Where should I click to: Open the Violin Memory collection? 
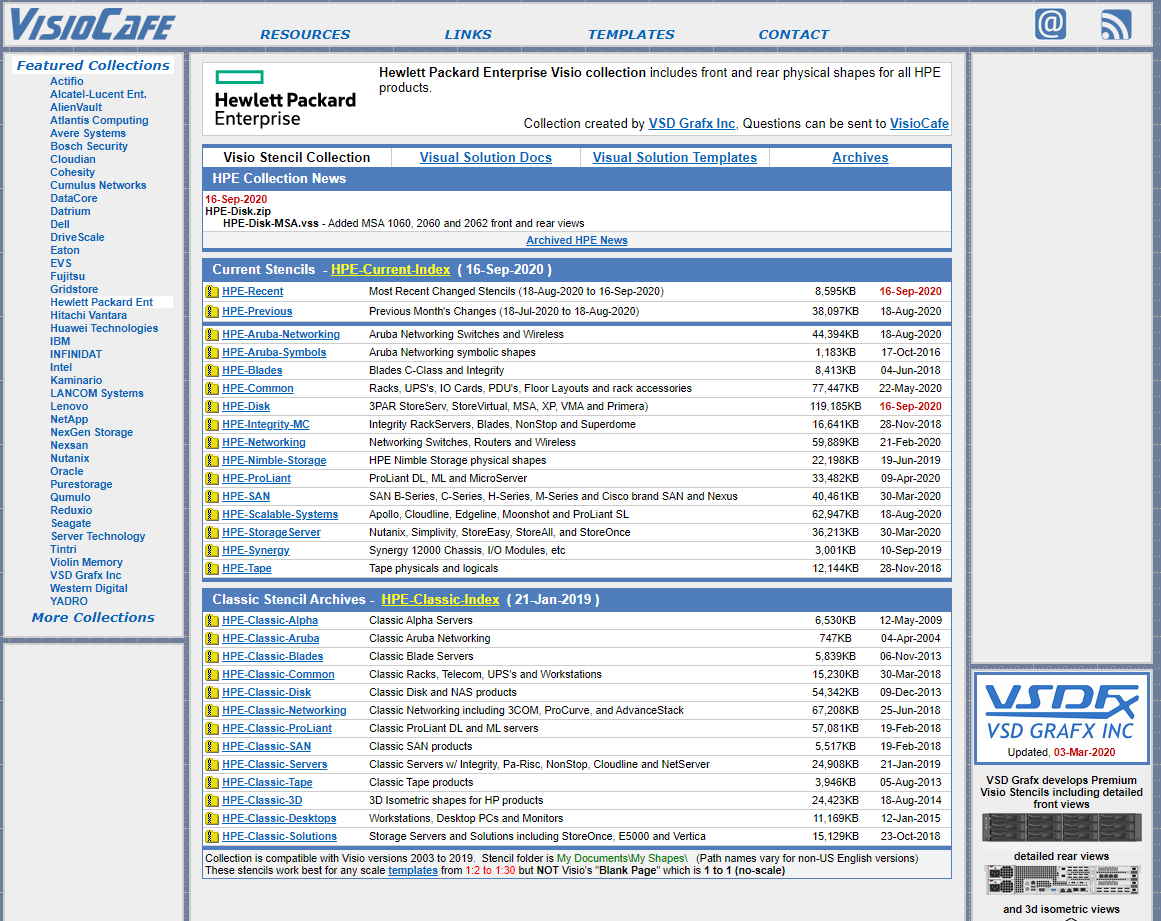tap(87, 563)
